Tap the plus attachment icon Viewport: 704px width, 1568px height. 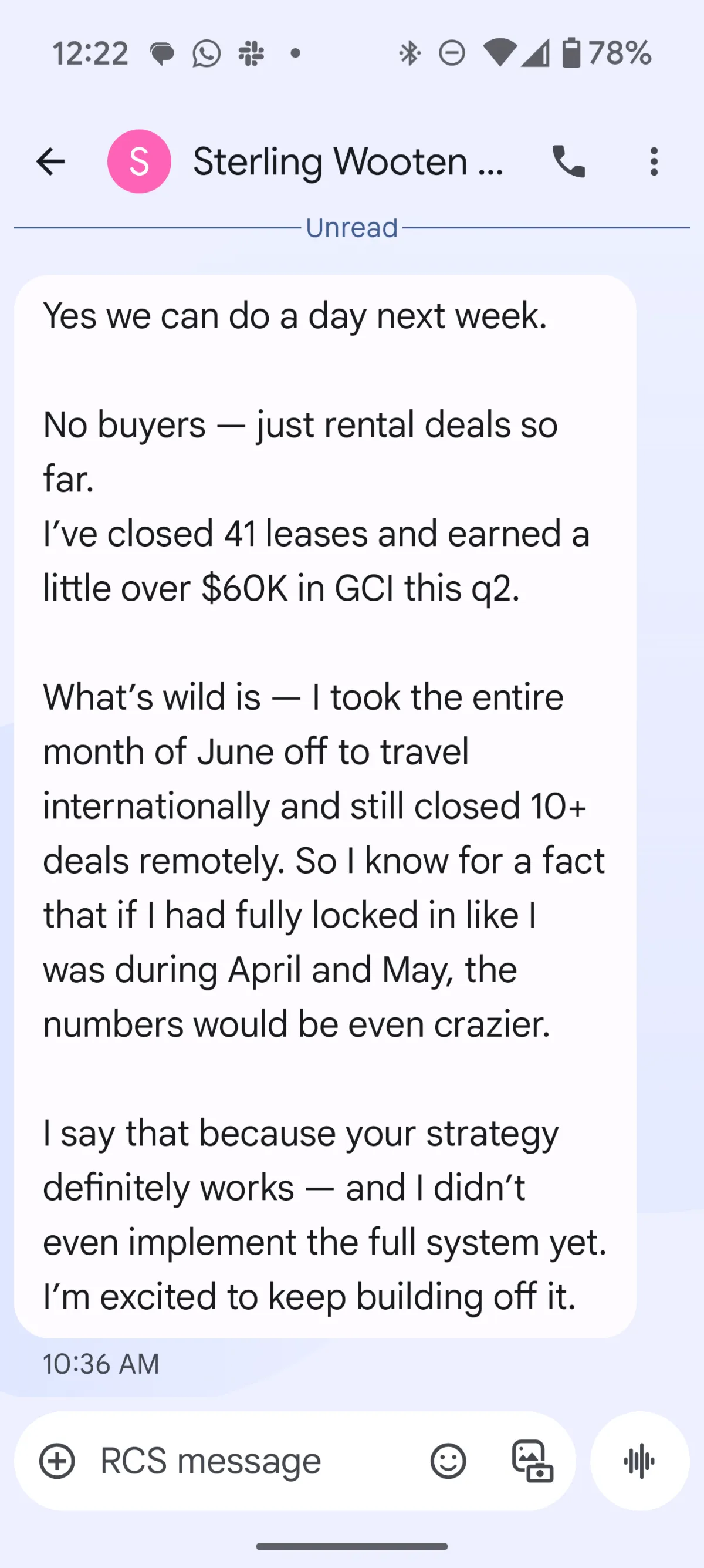[57, 1461]
